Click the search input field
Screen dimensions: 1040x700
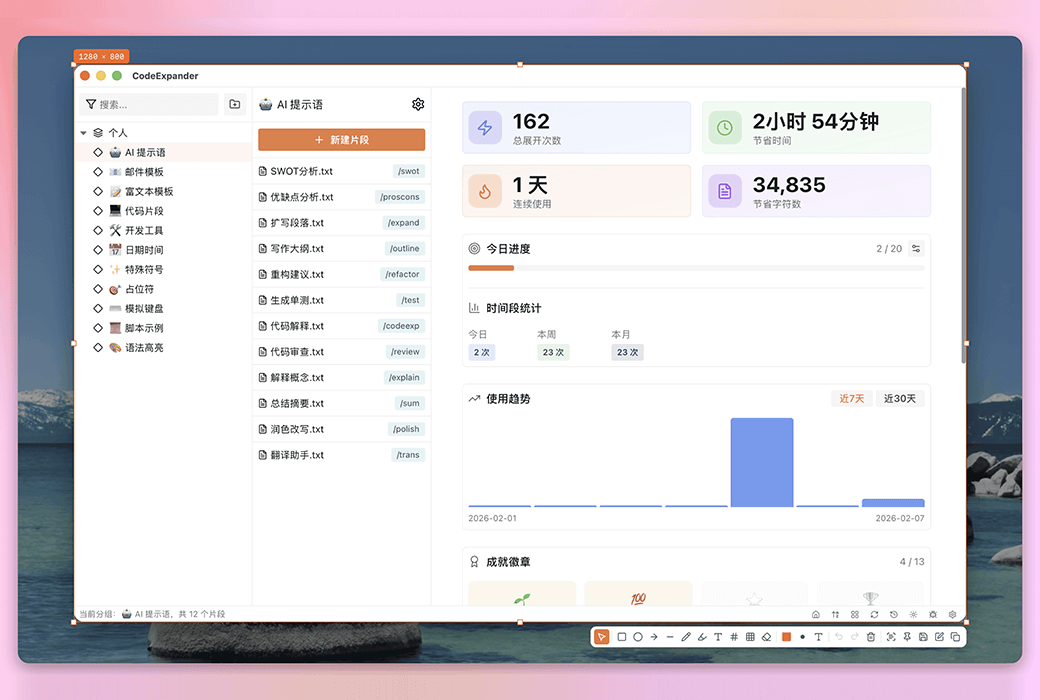pyautogui.click(x=148, y=104)
